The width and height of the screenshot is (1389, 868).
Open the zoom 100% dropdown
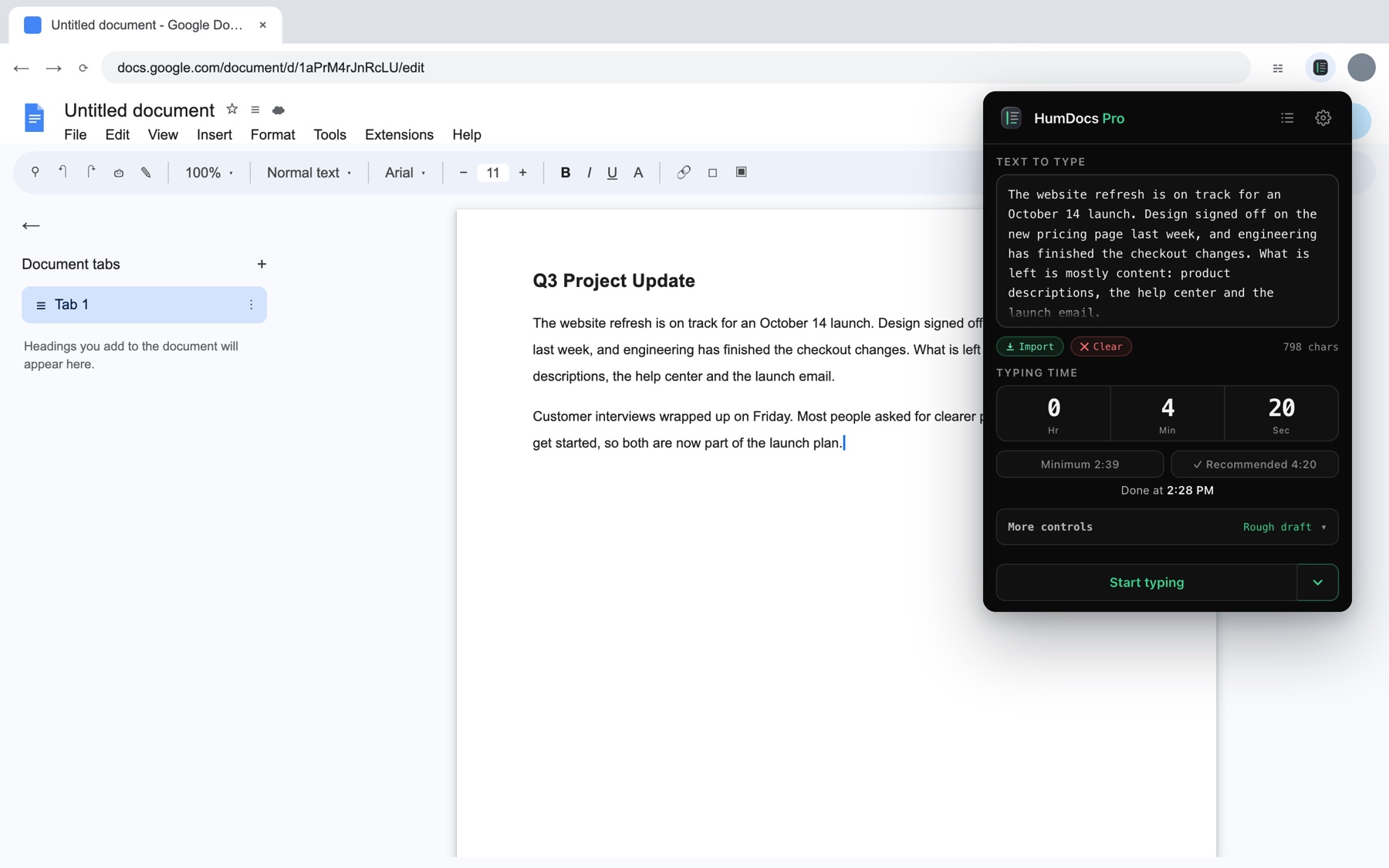208,173
